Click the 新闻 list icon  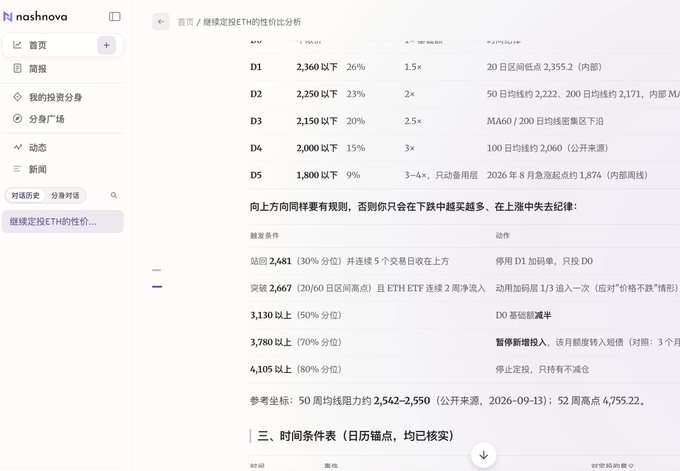coord(17,169)
